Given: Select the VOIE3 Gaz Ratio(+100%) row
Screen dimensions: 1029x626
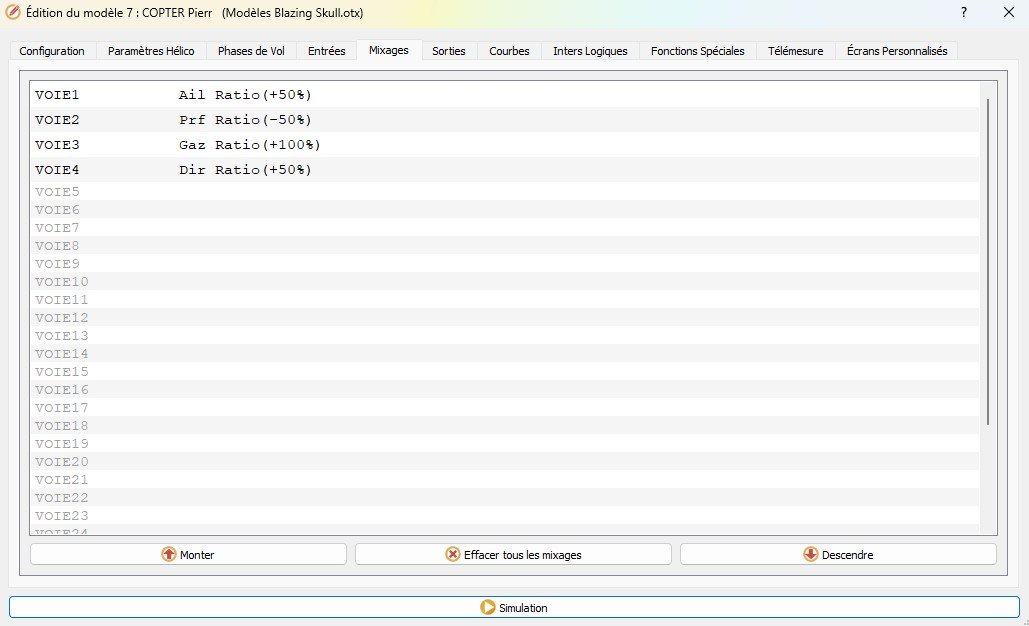Looking at the screenshot, I should 249,145.
